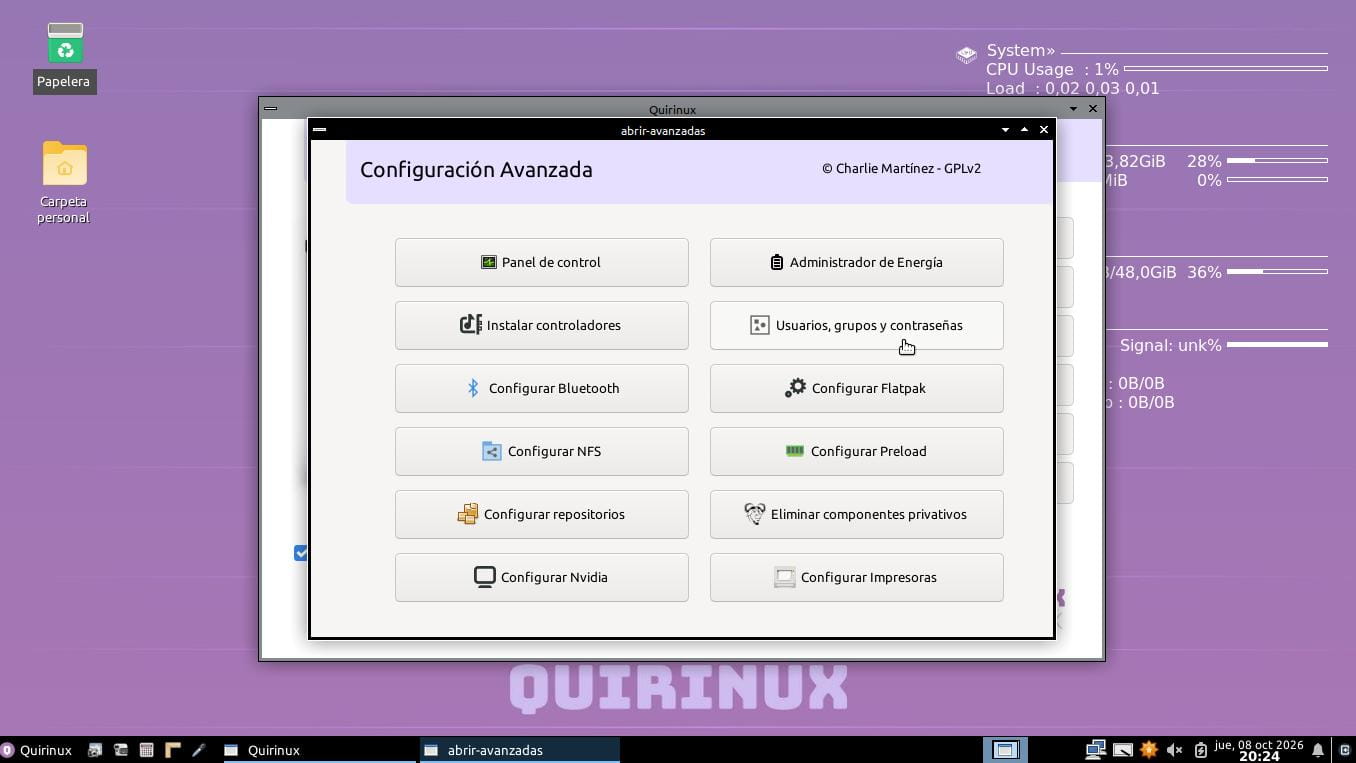Open Carpeta personal desktop folder

64,182
